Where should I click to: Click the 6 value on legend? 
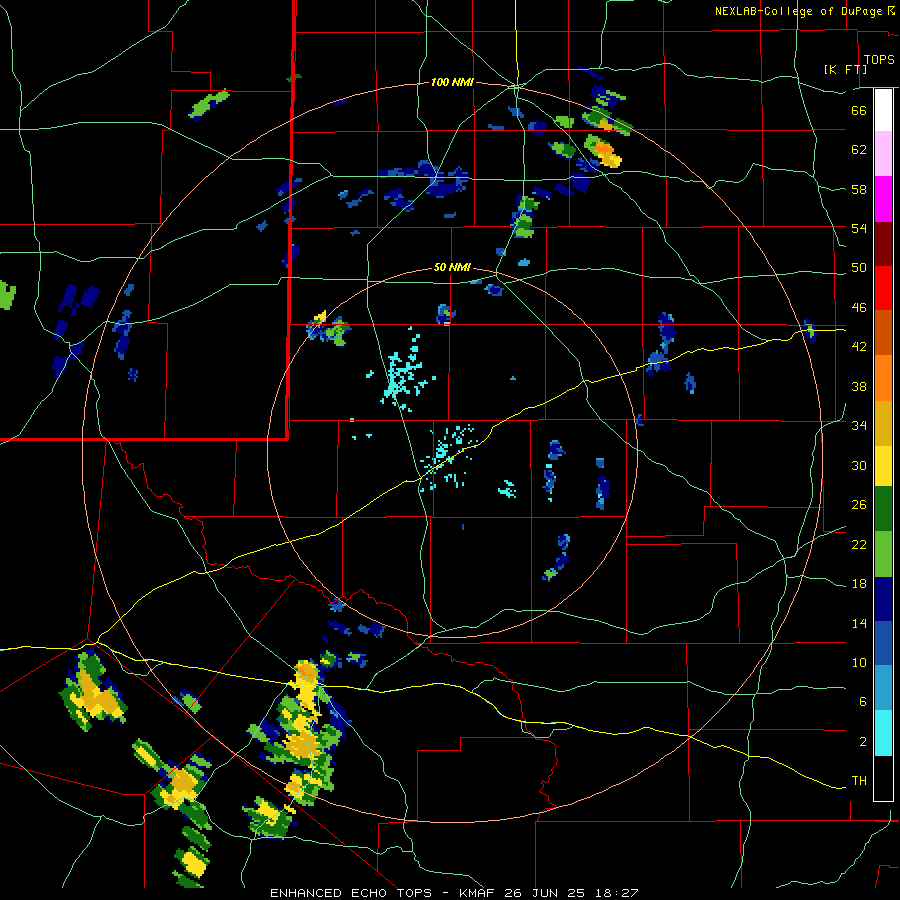(x=863, y=702)
